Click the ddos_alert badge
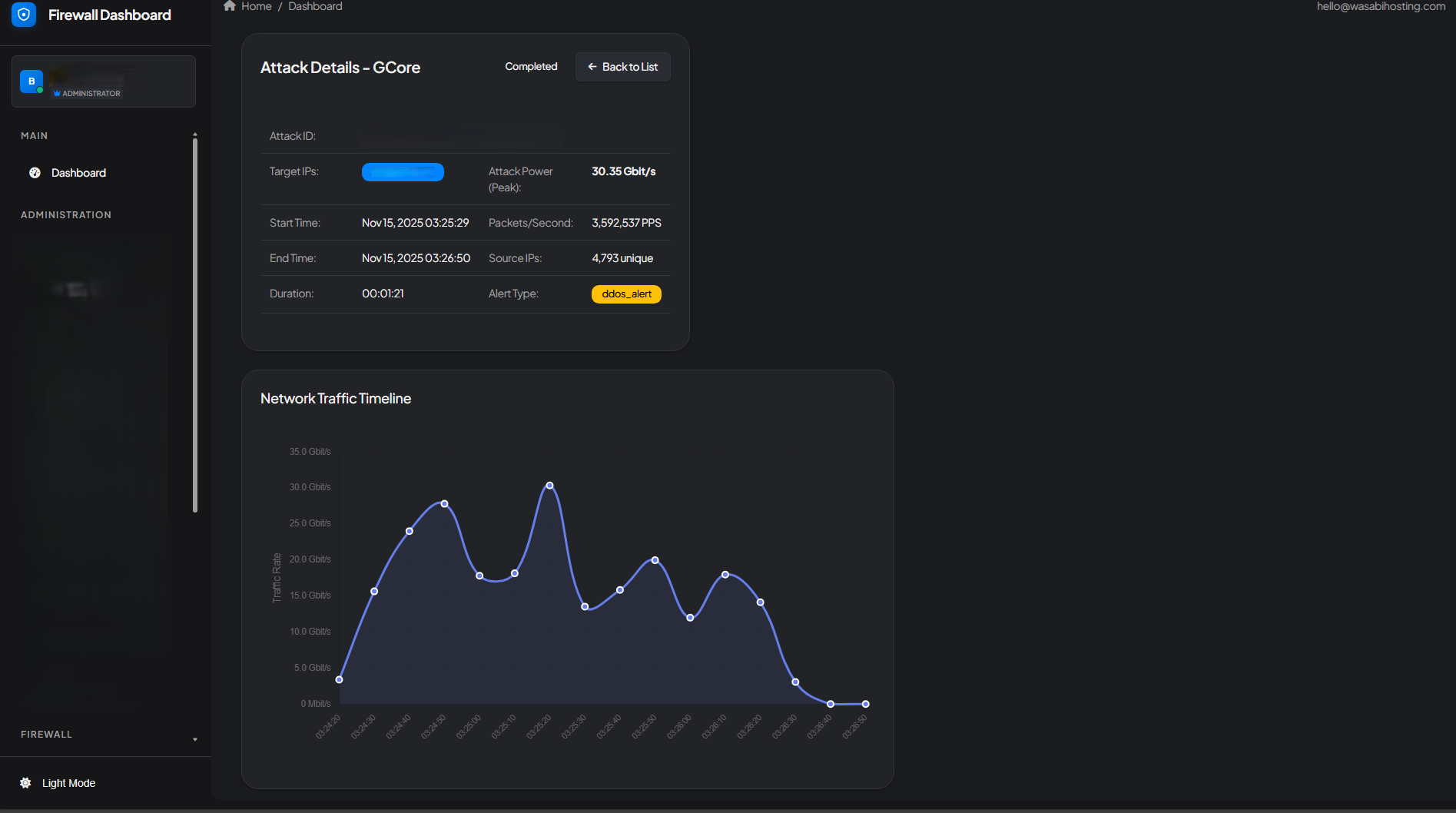Image resolution: width=1456 pixels, height=813 pixels. 626,294
